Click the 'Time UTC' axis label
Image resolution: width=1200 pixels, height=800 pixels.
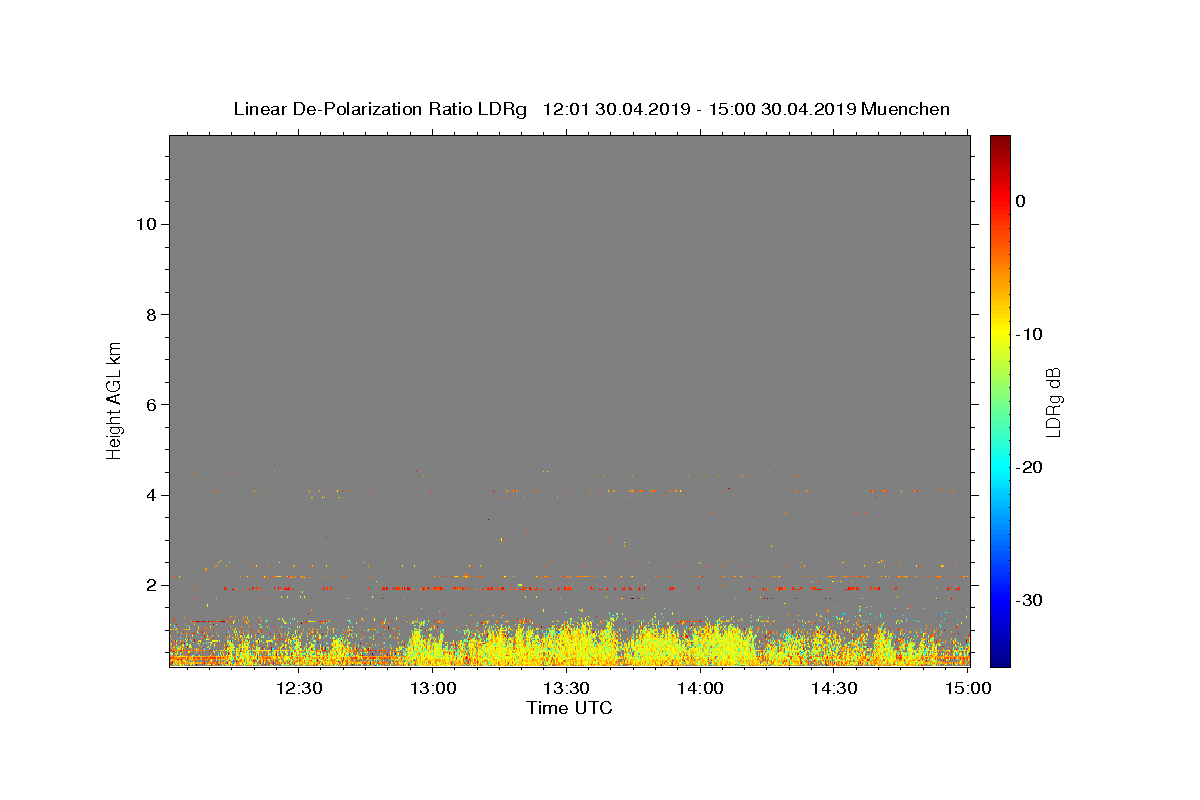coord(569,708)
